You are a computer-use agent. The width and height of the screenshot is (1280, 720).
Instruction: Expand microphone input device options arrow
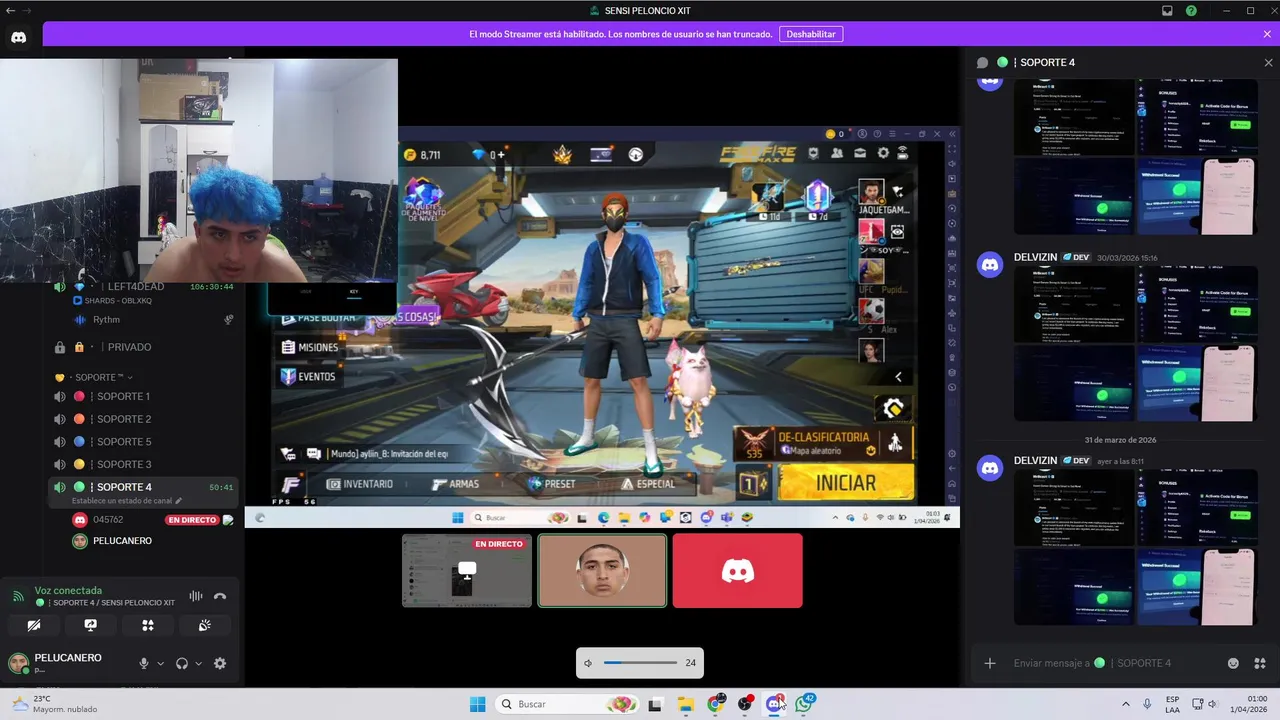[160, 663]
